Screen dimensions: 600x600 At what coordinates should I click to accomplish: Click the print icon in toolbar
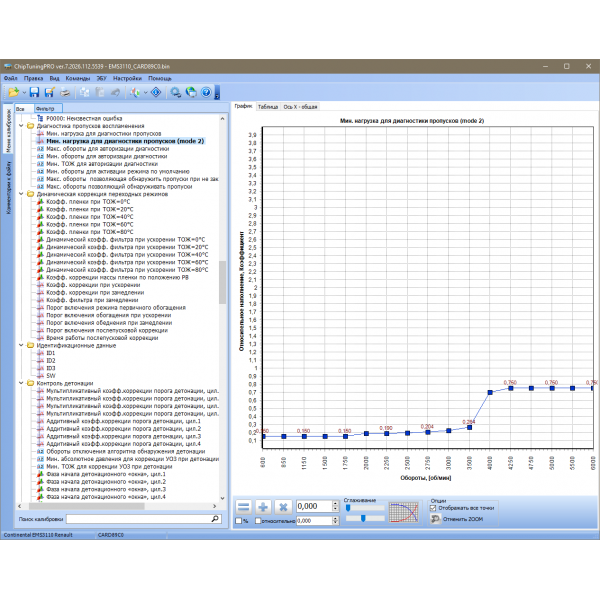[x=64, y=92]
